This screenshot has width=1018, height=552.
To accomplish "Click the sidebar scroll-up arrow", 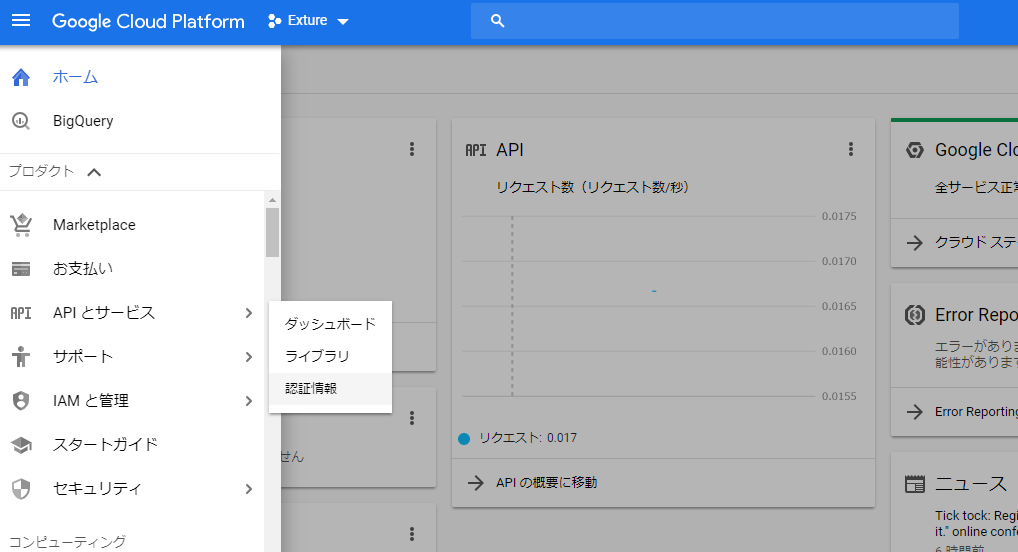I will (272, 200).
